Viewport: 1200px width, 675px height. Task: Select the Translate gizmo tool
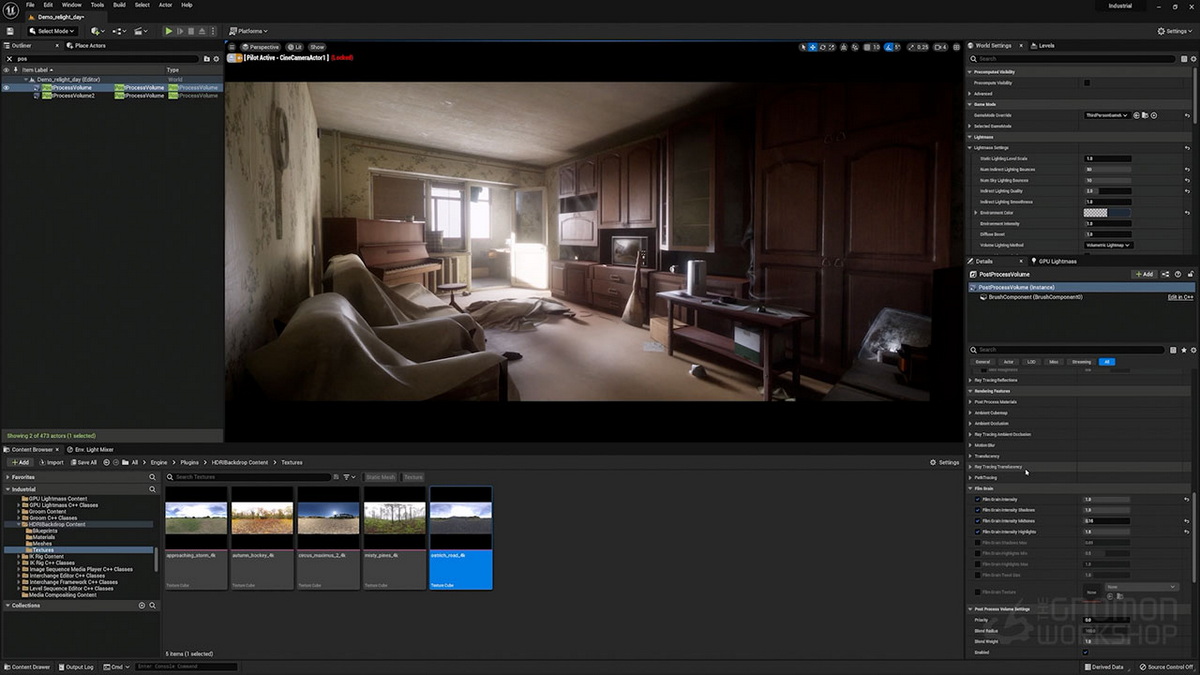tap(812, 47)
